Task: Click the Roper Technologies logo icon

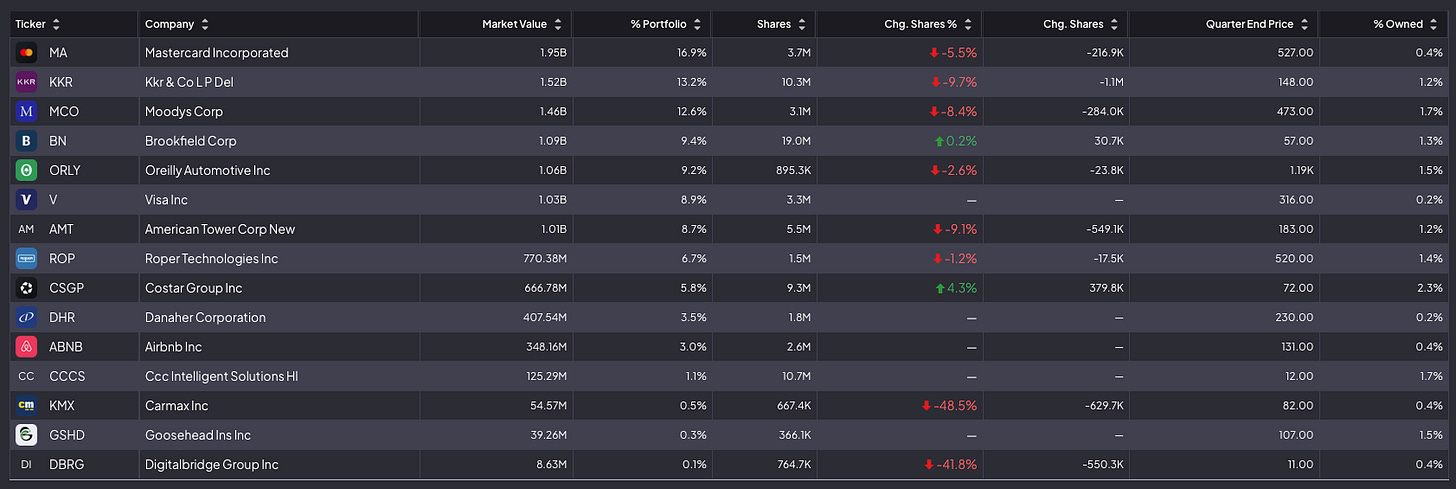Action: (27, 259)
